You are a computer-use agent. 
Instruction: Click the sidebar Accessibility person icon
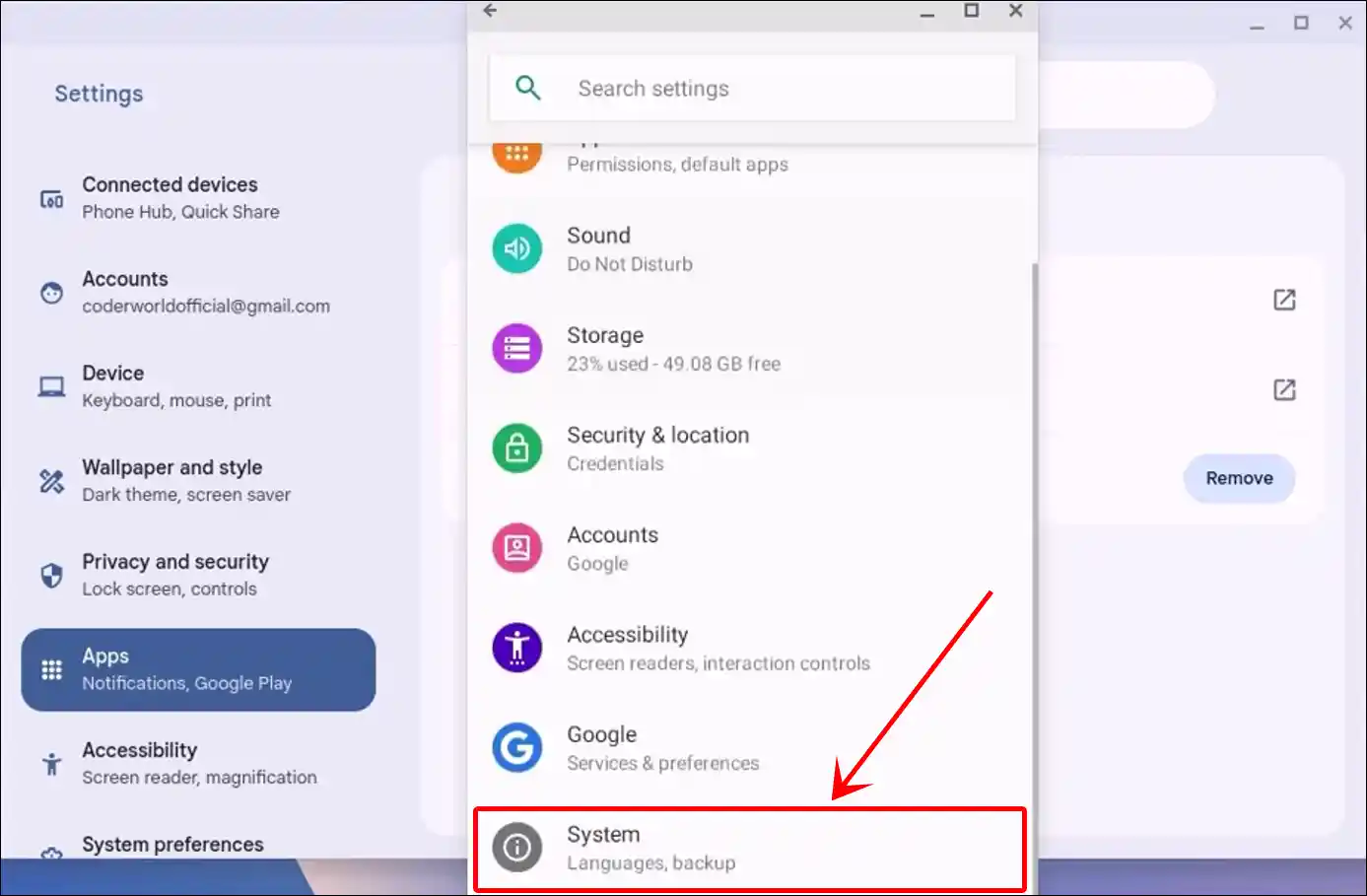(x=51, y=764)
